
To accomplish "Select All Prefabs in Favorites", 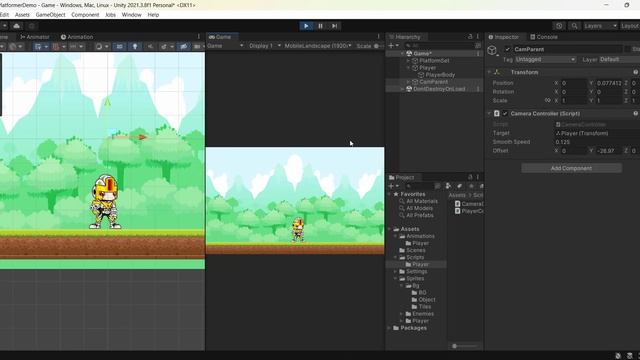I will tap(420, 215).
